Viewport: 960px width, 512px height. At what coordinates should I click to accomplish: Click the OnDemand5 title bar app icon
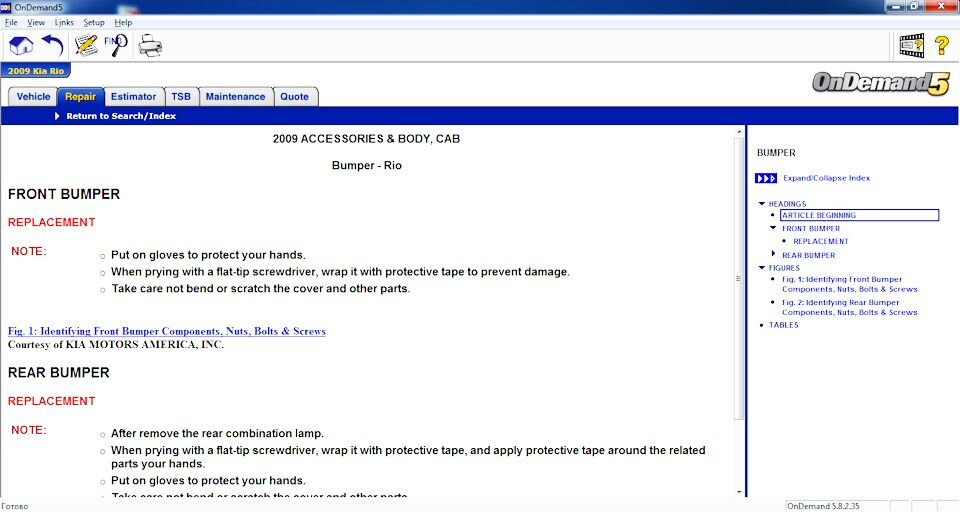pos(6,7)
